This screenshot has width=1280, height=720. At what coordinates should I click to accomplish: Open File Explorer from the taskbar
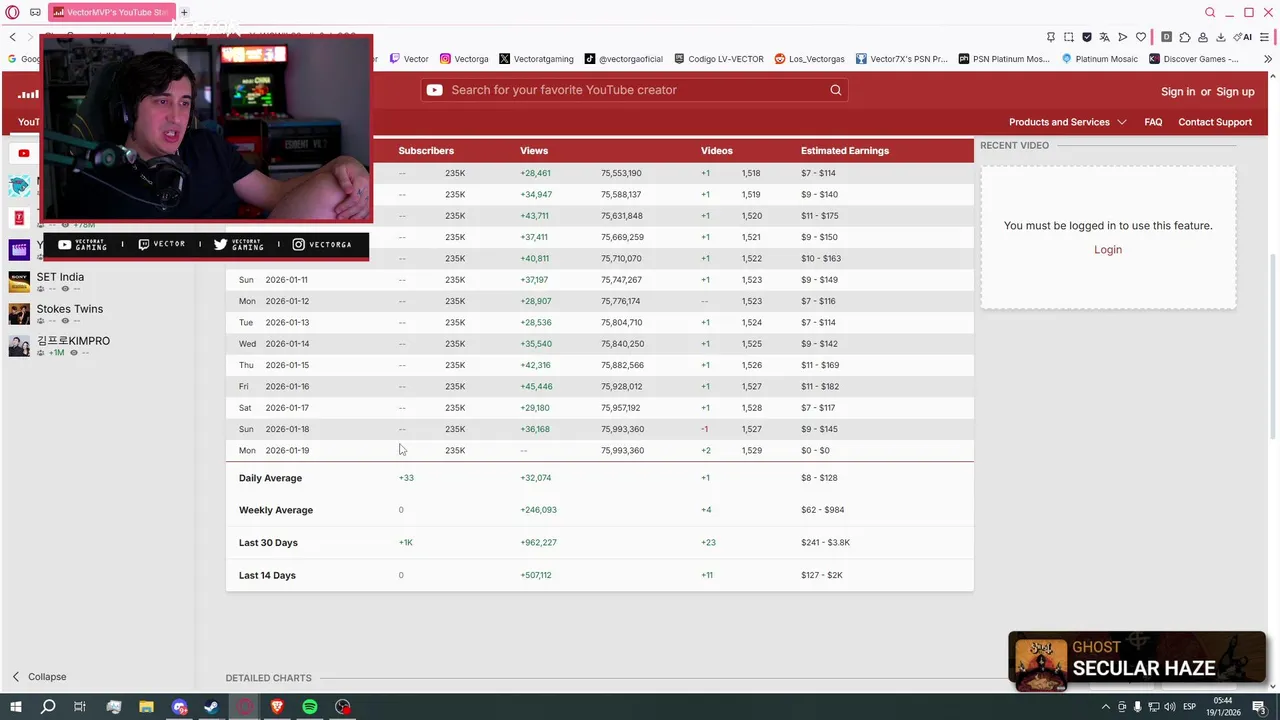click(146, 707)
